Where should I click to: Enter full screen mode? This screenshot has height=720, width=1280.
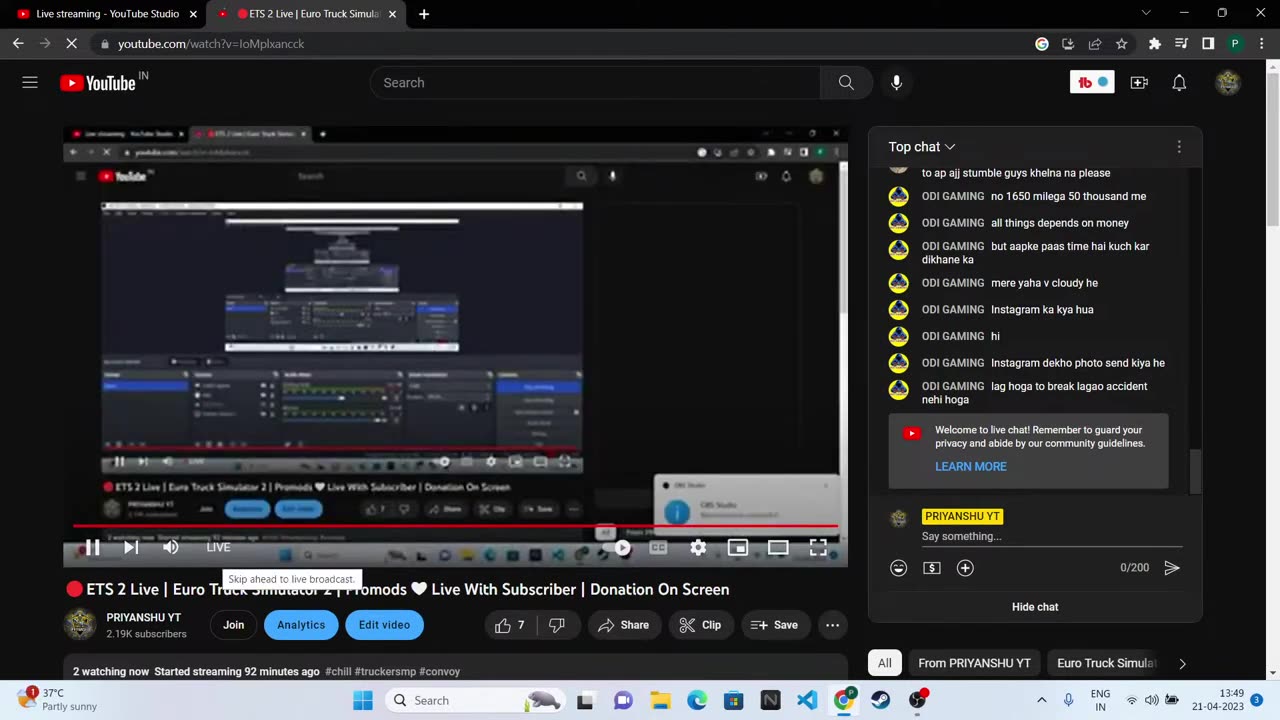pyautogui.click(x=818, y=547)
